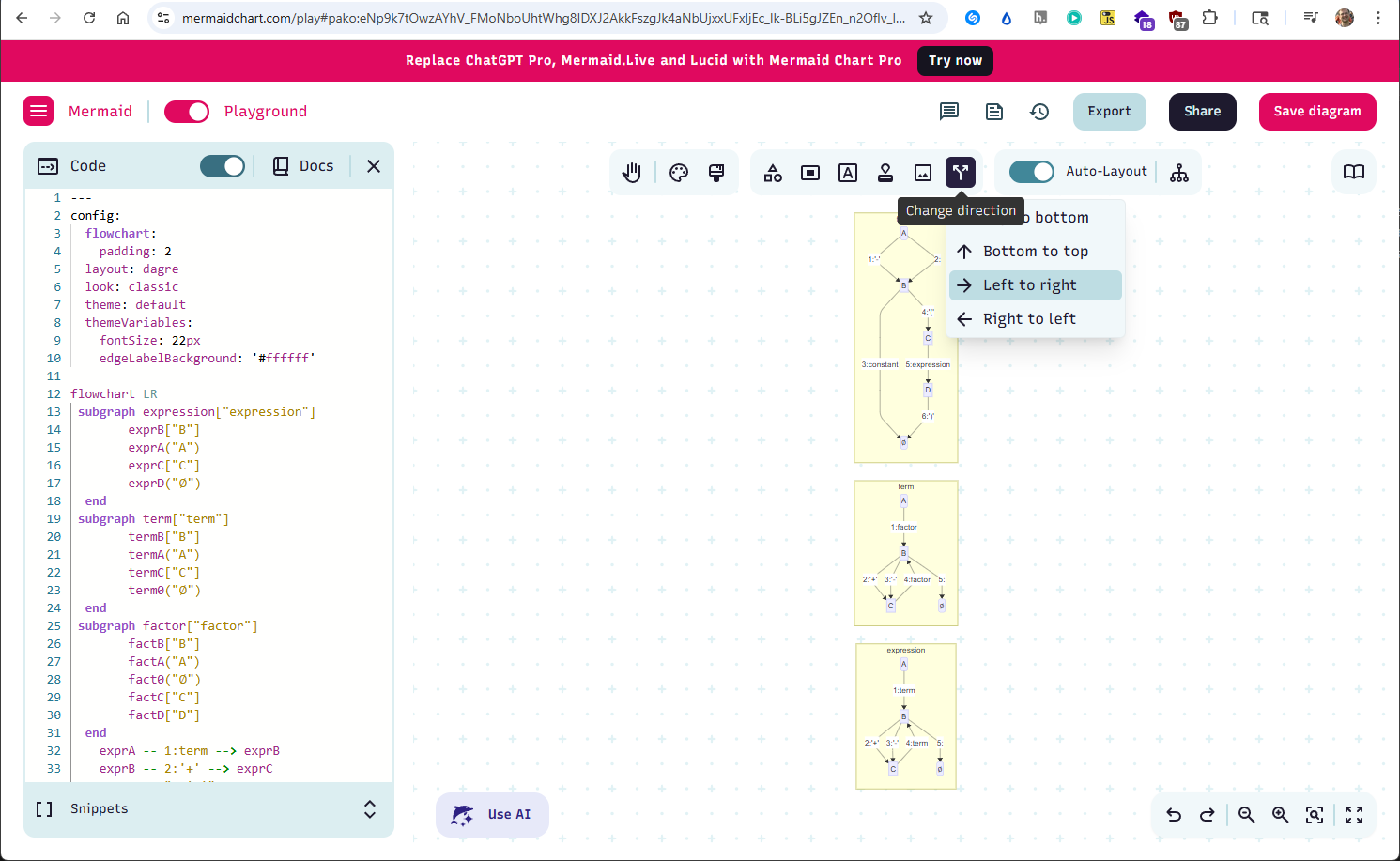Expand the Snippets section

[x=369, y=808]
